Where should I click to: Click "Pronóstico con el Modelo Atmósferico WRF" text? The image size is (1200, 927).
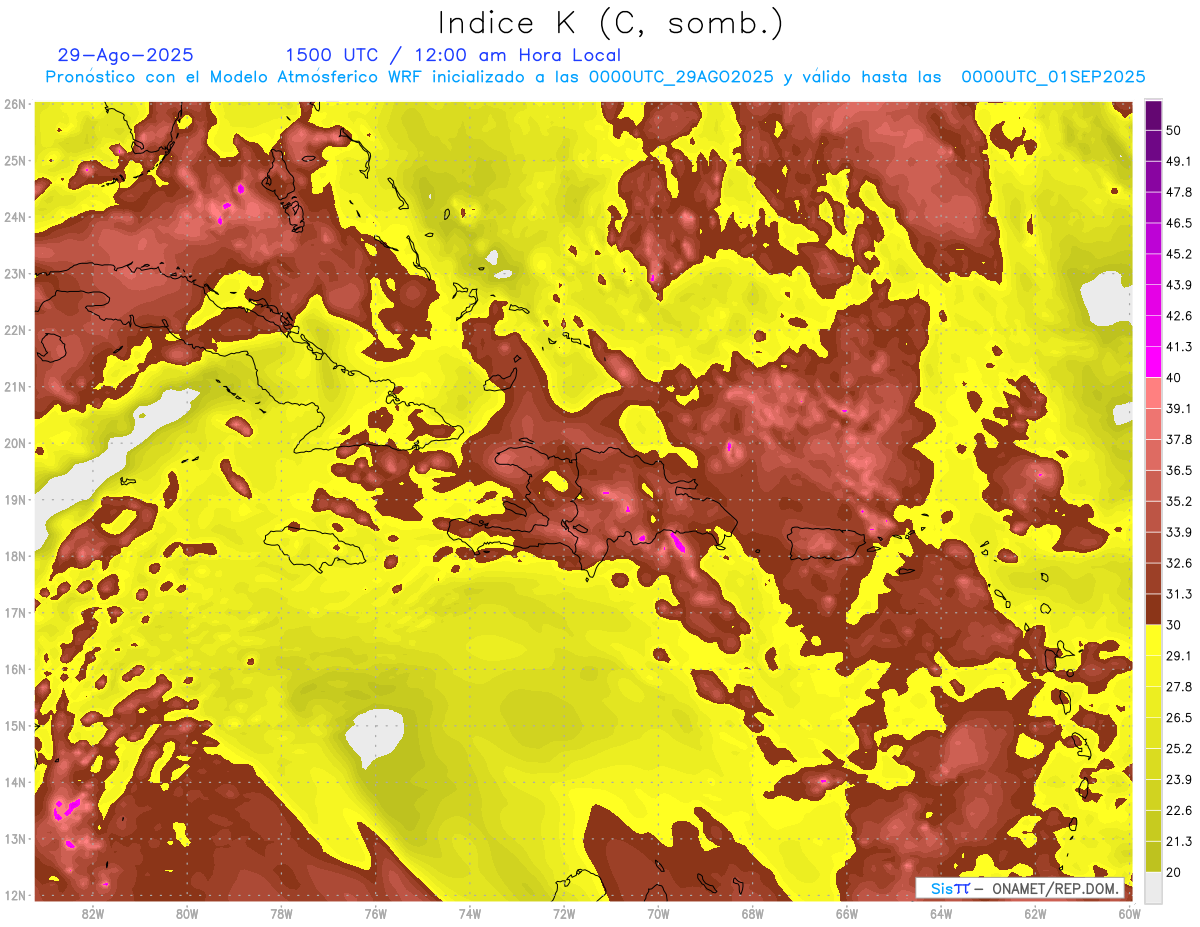[x=235, y=77]
